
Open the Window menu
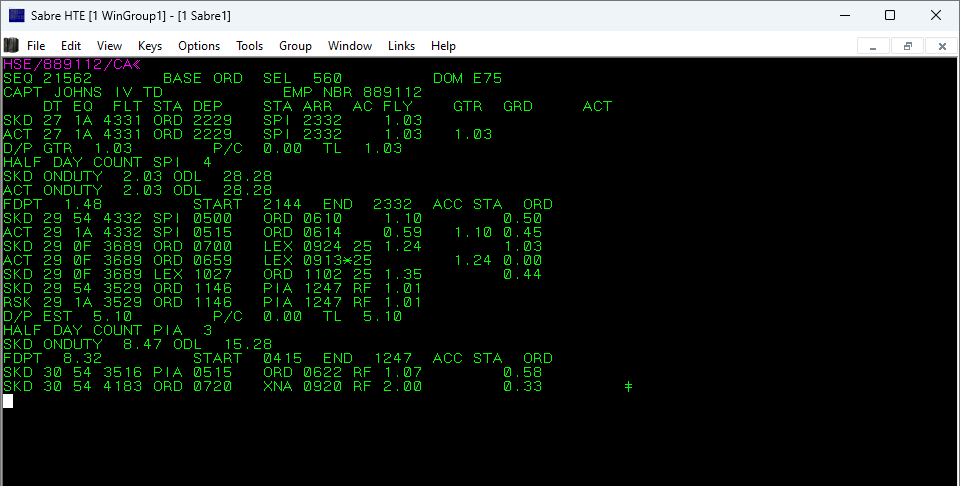350,46
